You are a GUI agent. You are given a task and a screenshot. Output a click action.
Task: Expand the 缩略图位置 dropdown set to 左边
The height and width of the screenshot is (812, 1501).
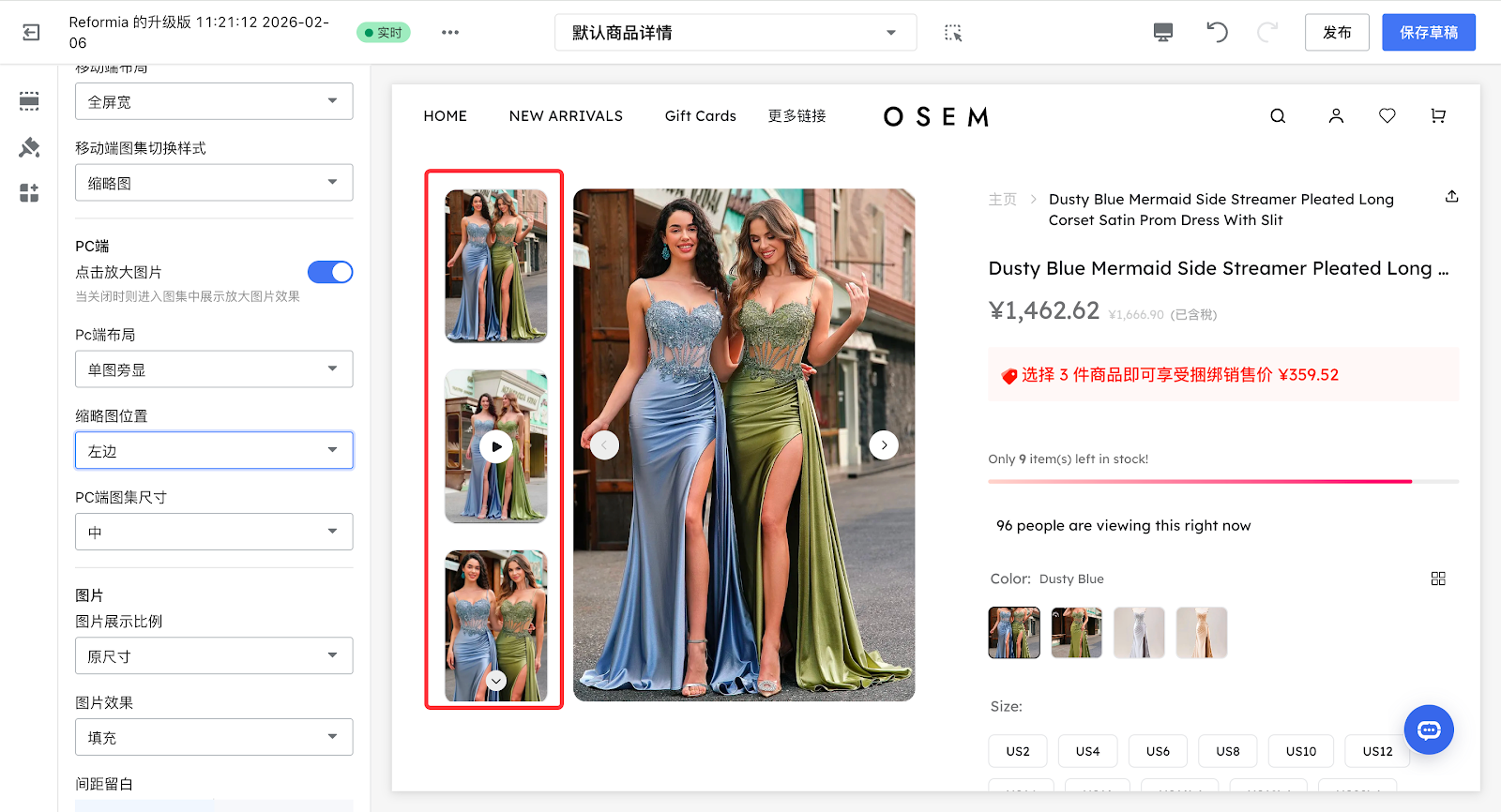point(214,451)
